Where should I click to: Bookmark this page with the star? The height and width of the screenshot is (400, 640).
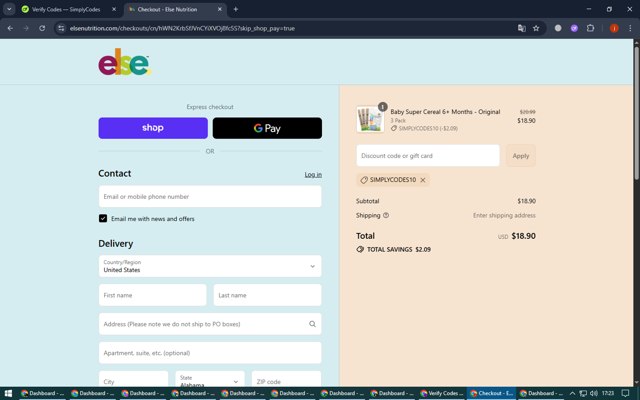(x=536, y=28)
